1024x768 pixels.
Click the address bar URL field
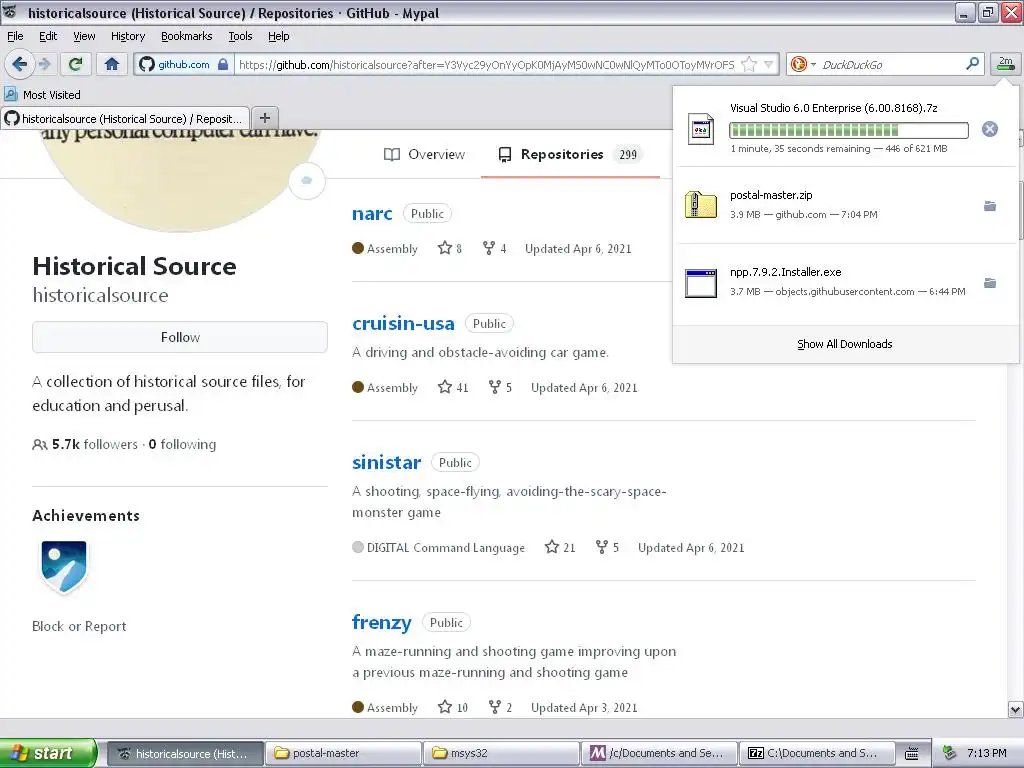(487, 64)
